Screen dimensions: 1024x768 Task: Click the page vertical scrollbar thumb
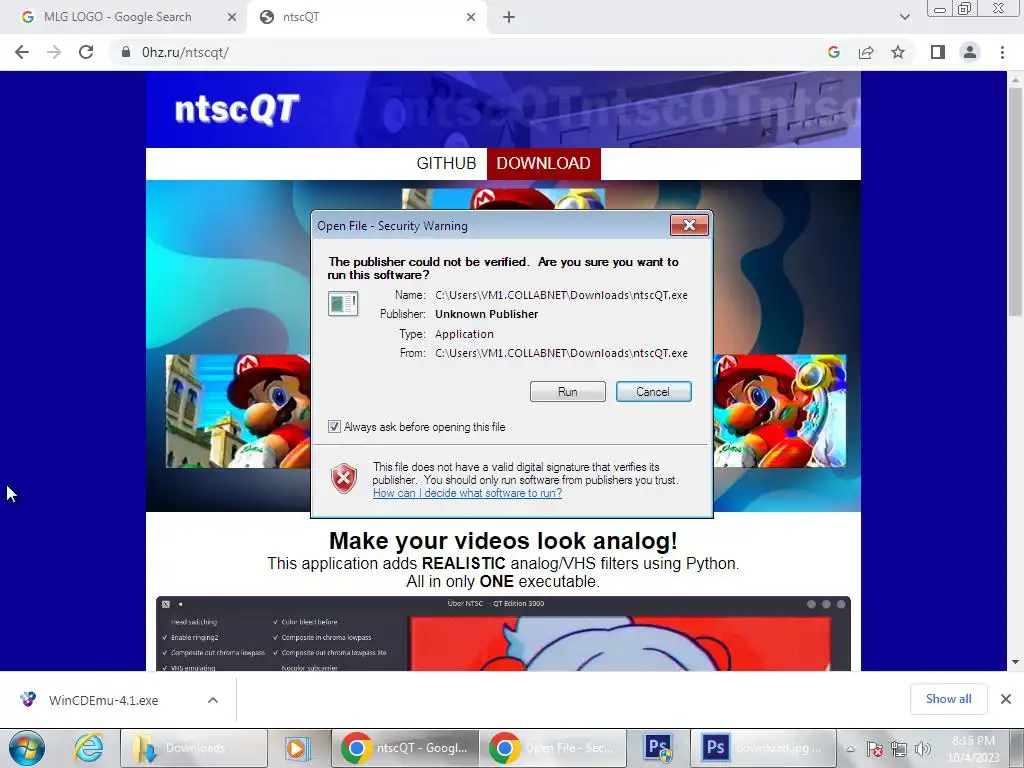[1015, 202]
